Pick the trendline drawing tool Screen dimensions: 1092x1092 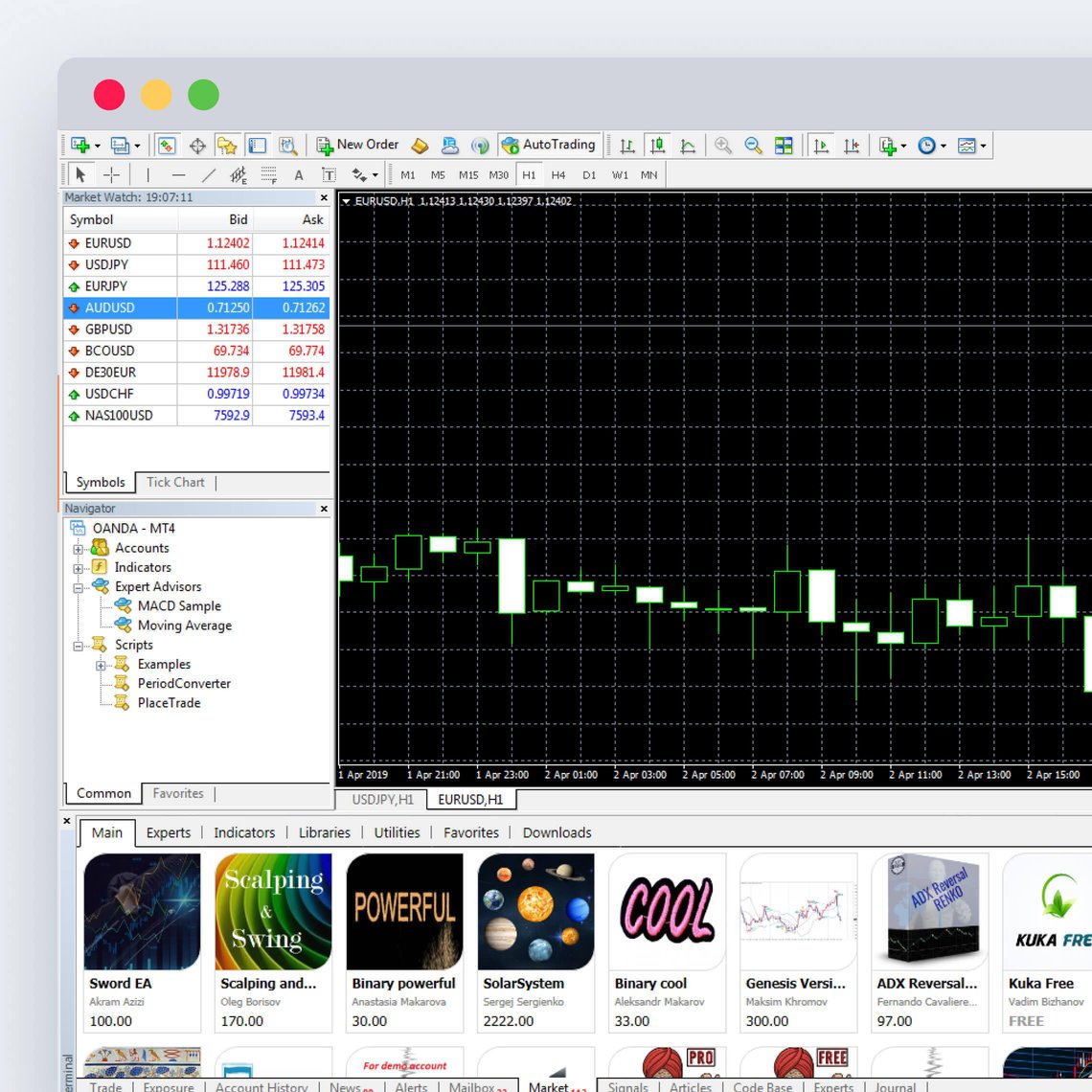click(208, 174)
